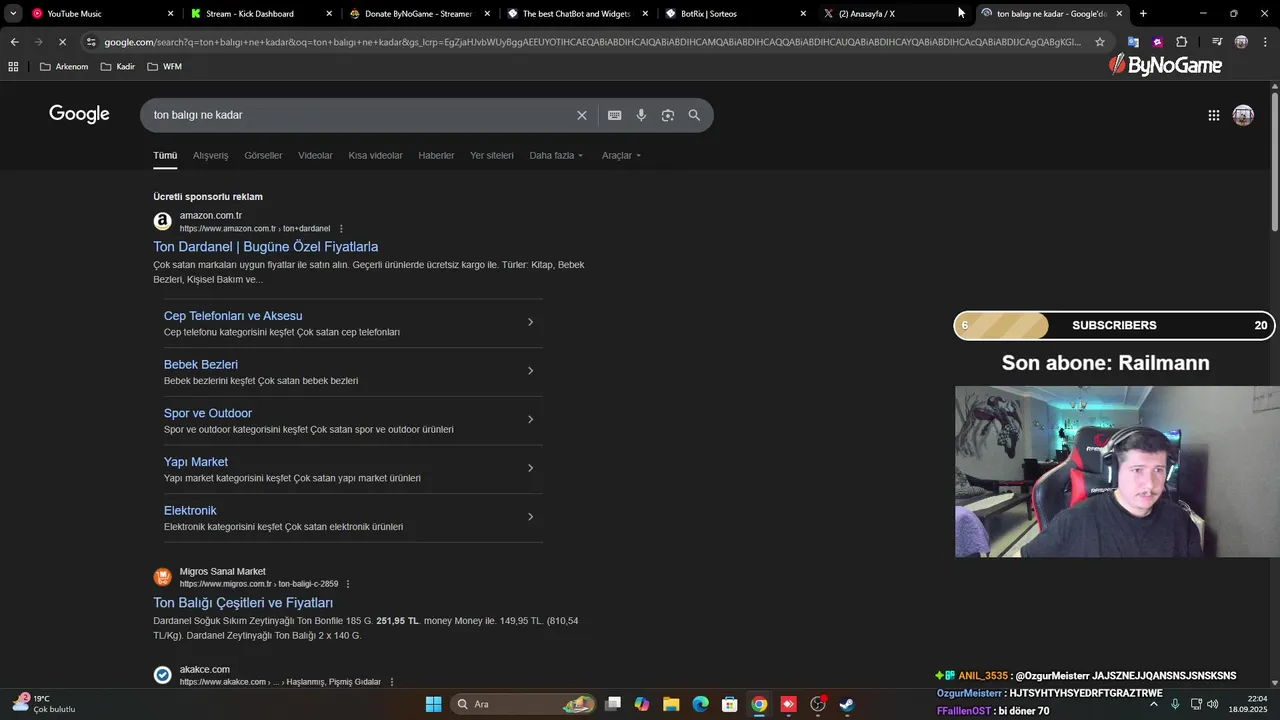Open the tab search dropdown
Screen dimensions: 1280x720
(x=13, y=14)
